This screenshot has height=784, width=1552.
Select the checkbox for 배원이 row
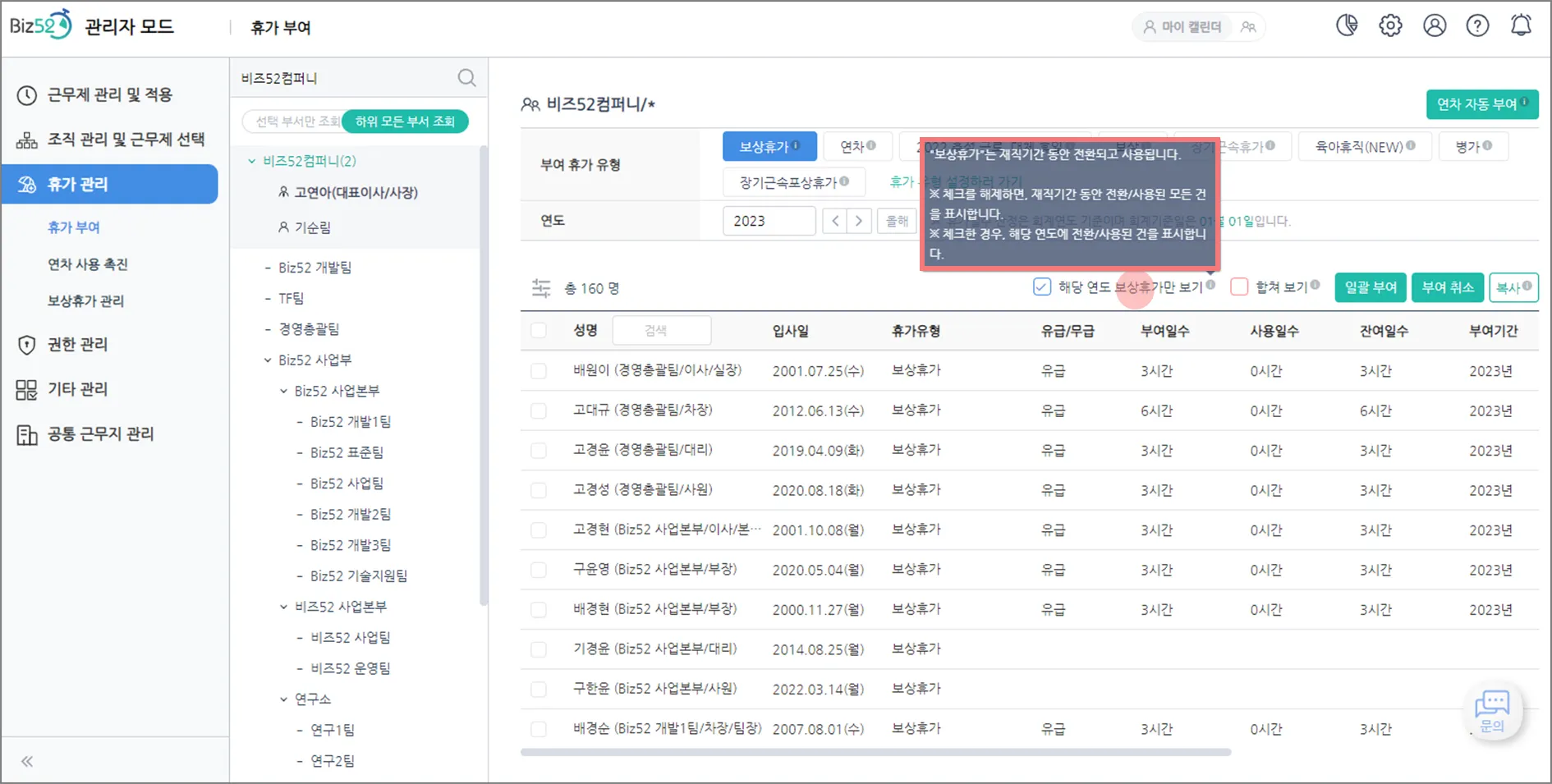539,371
